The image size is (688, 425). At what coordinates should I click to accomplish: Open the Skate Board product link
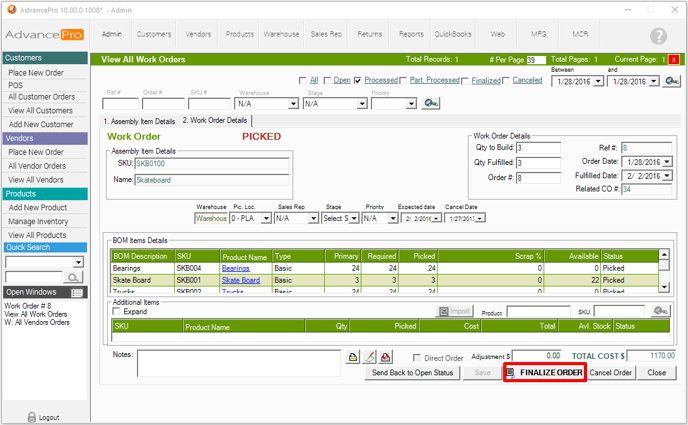[x=240, y=280]
